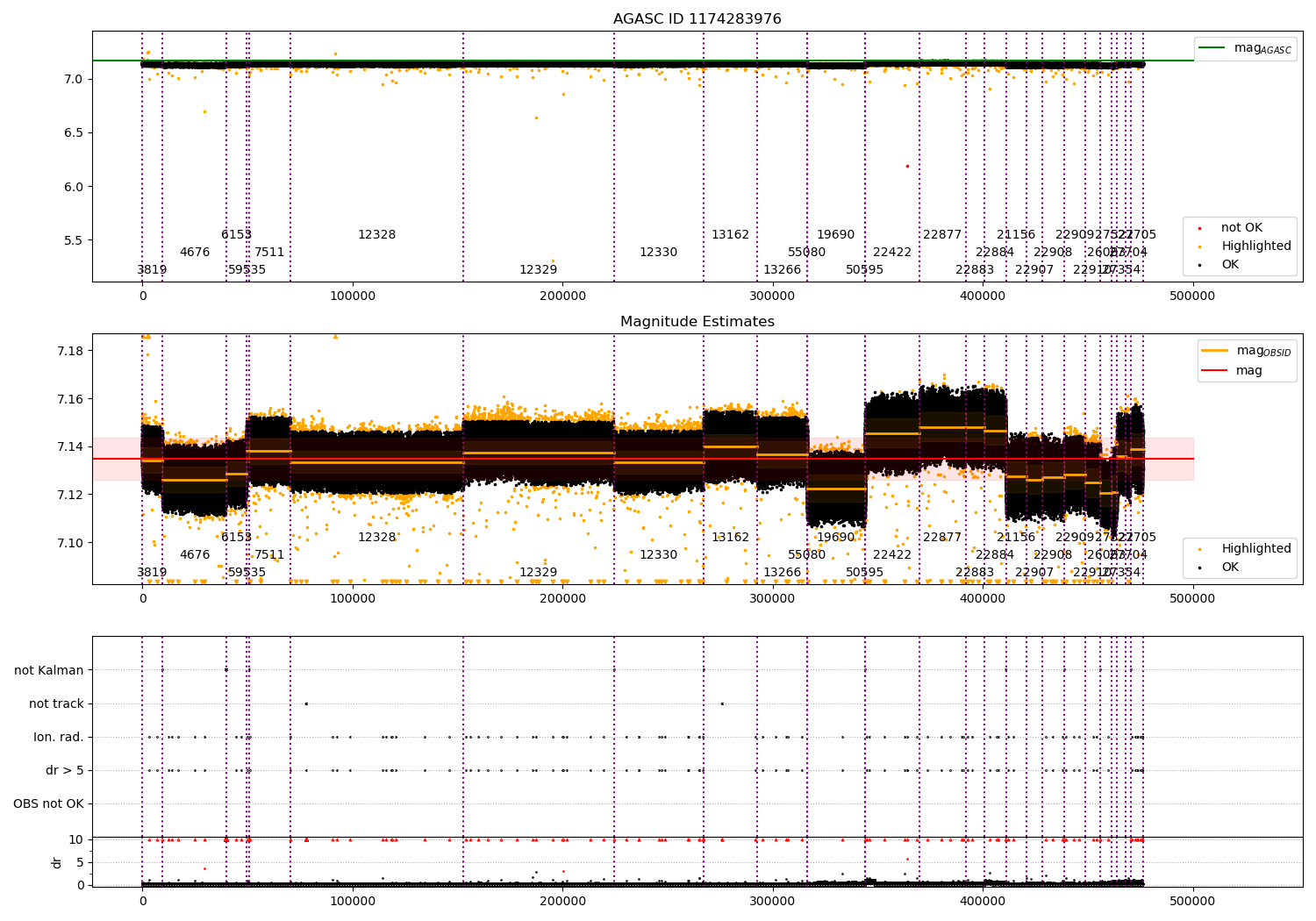The image size is (1316, 921).
Task: Click OBSID label 4676 in the top plot
Action: tap(195, 253)
